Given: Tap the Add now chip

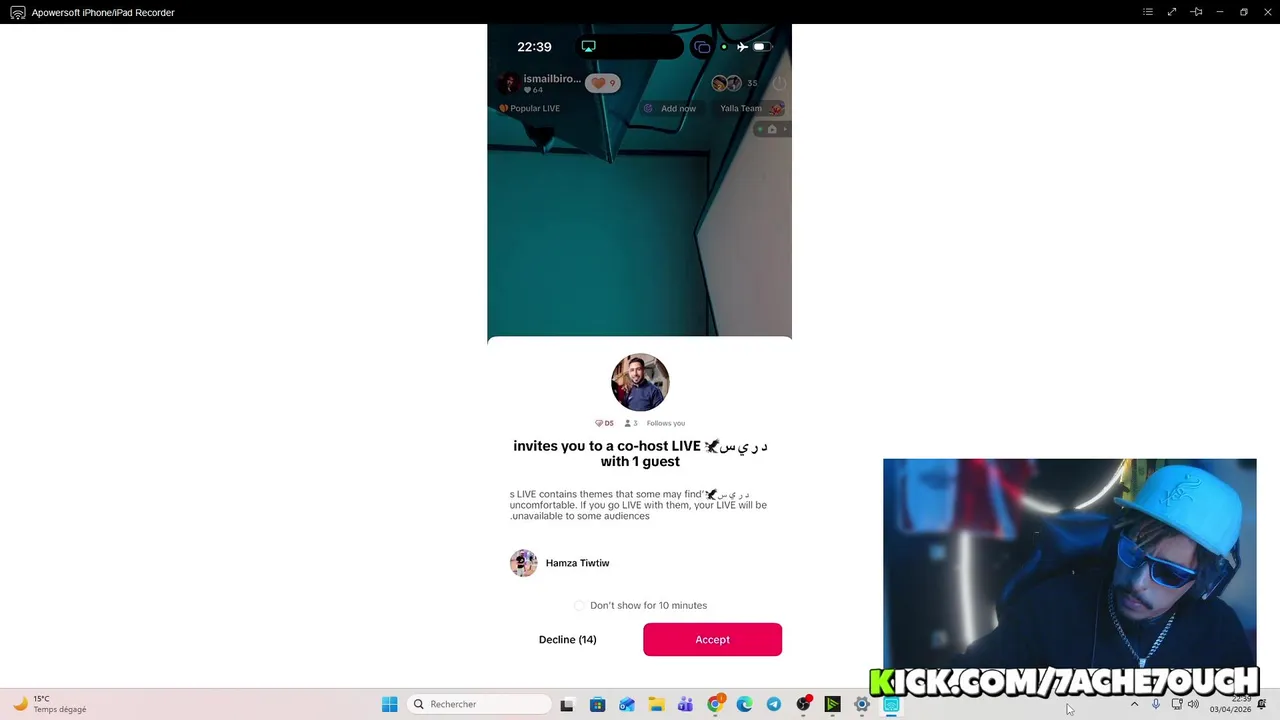Looking at the screenshot, I should [x=671, y=108].
